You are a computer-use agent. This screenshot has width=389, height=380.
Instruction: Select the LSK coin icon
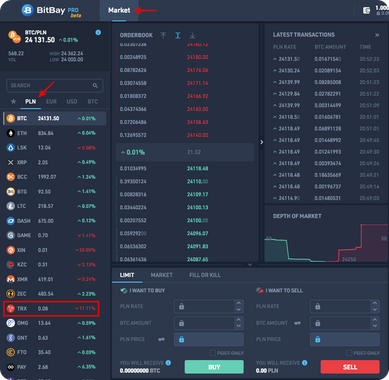pyautogui.click(x=11, y=148)
